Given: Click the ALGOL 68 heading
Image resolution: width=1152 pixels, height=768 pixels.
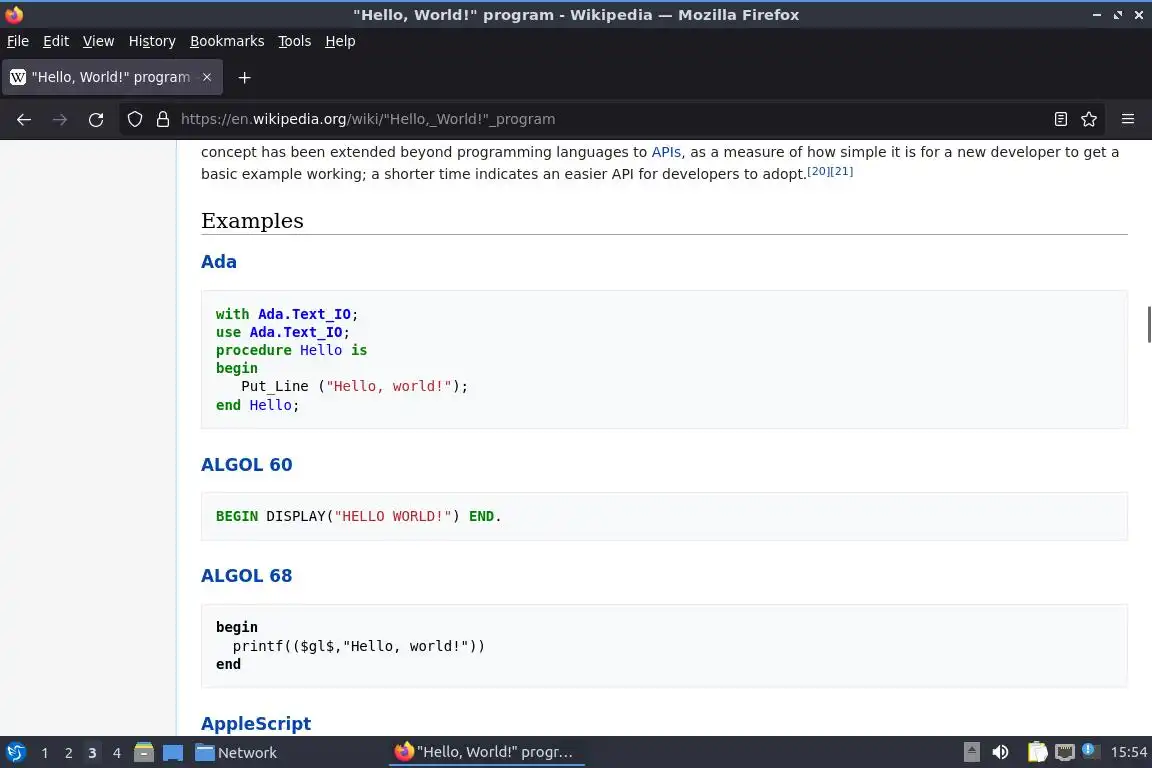Looking at the screenshot, I should coord(247,575).
